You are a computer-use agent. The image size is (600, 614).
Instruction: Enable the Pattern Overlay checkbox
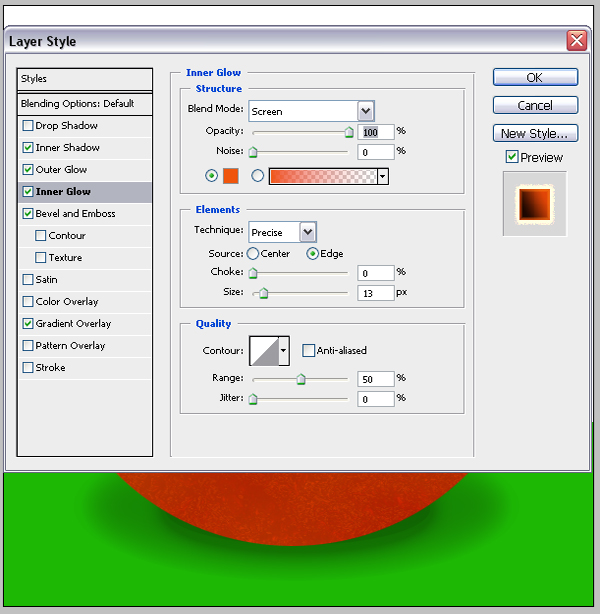(x=28, y=345)
